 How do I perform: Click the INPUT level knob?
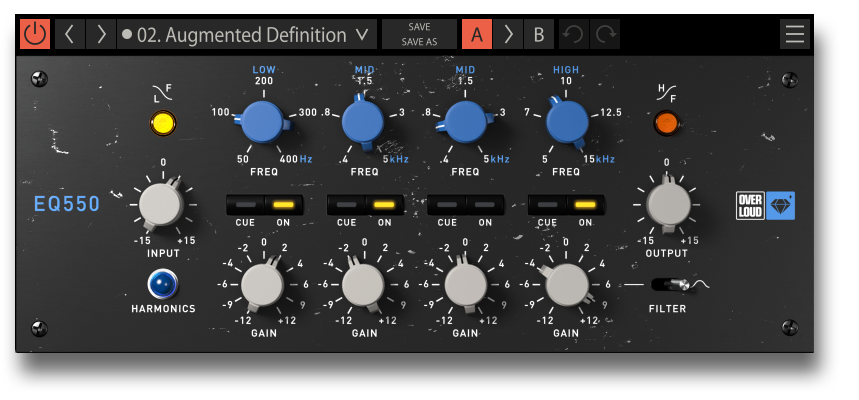pyautogui.click(x=161, y=204)
